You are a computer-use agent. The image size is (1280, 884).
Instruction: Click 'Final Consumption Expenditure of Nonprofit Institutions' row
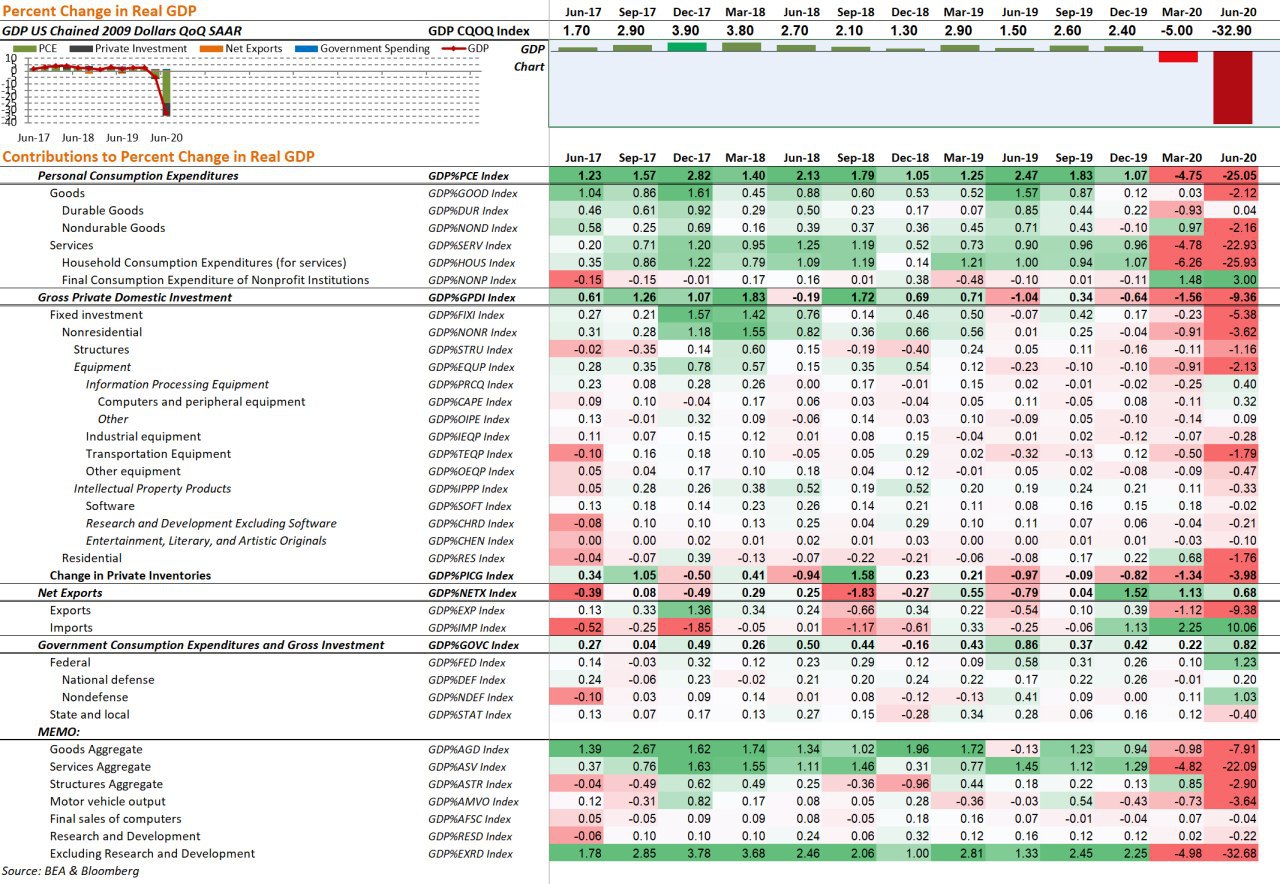pos(215,280)
